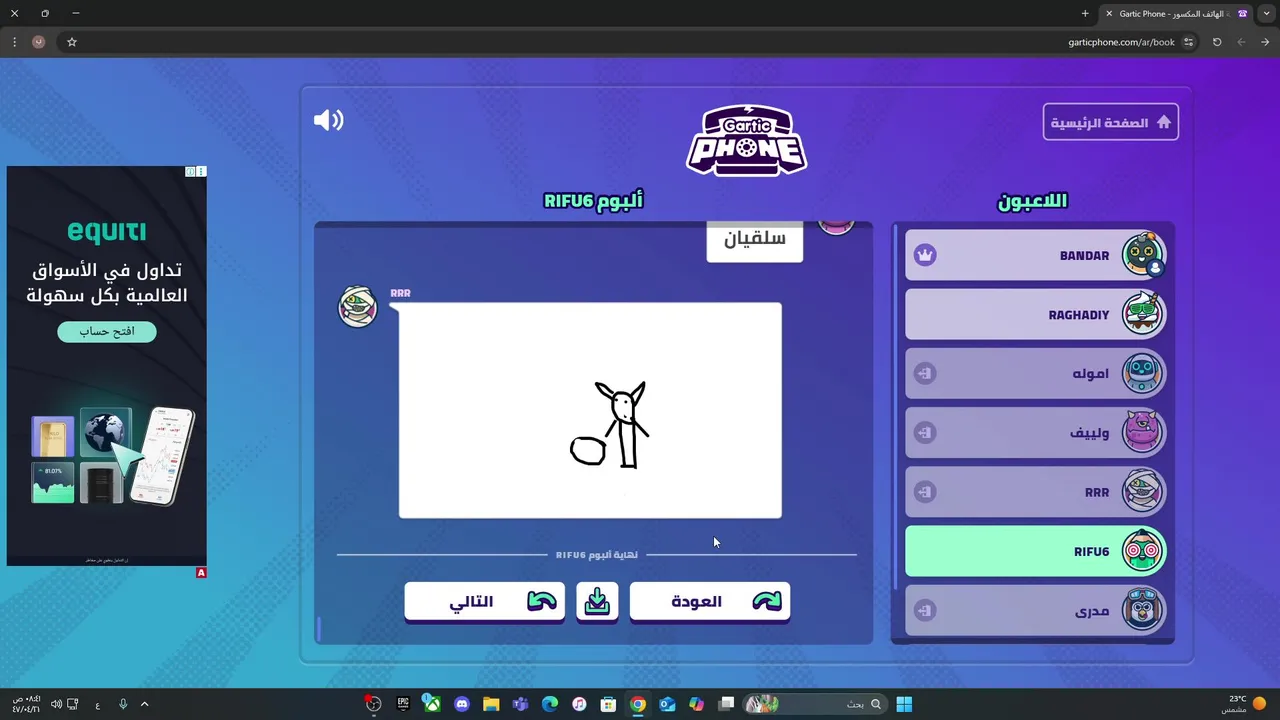The height and width of the screenshot is (720, 1280).
Task: Open the tab search dropdown arrow
Action: pos(1267,13)
